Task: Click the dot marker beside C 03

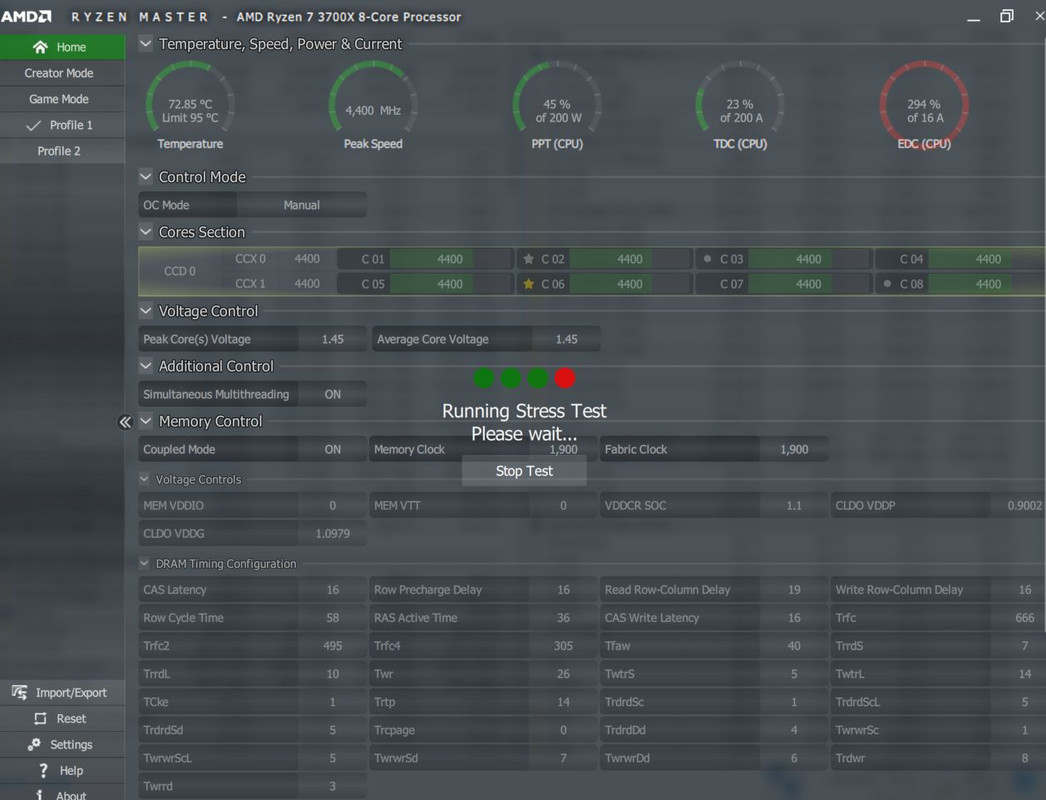Action: [707, 258]
